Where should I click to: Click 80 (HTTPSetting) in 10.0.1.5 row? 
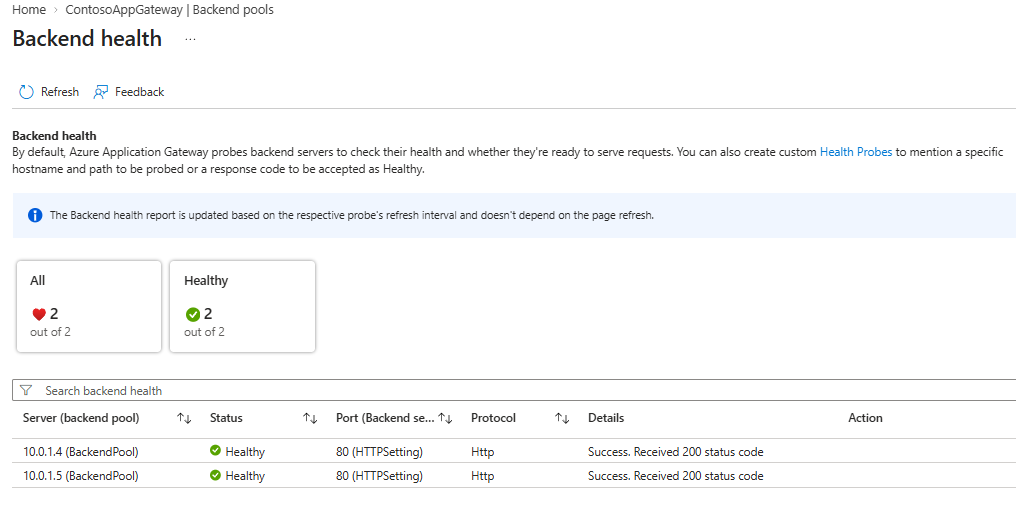[x=379, y=476]
